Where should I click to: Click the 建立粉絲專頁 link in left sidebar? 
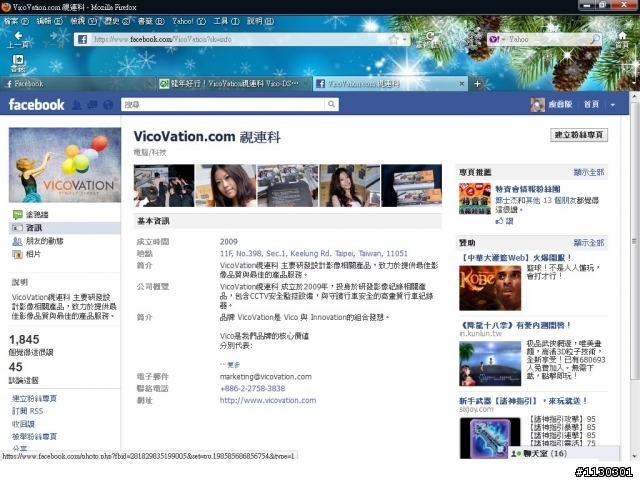click(34, 398)
